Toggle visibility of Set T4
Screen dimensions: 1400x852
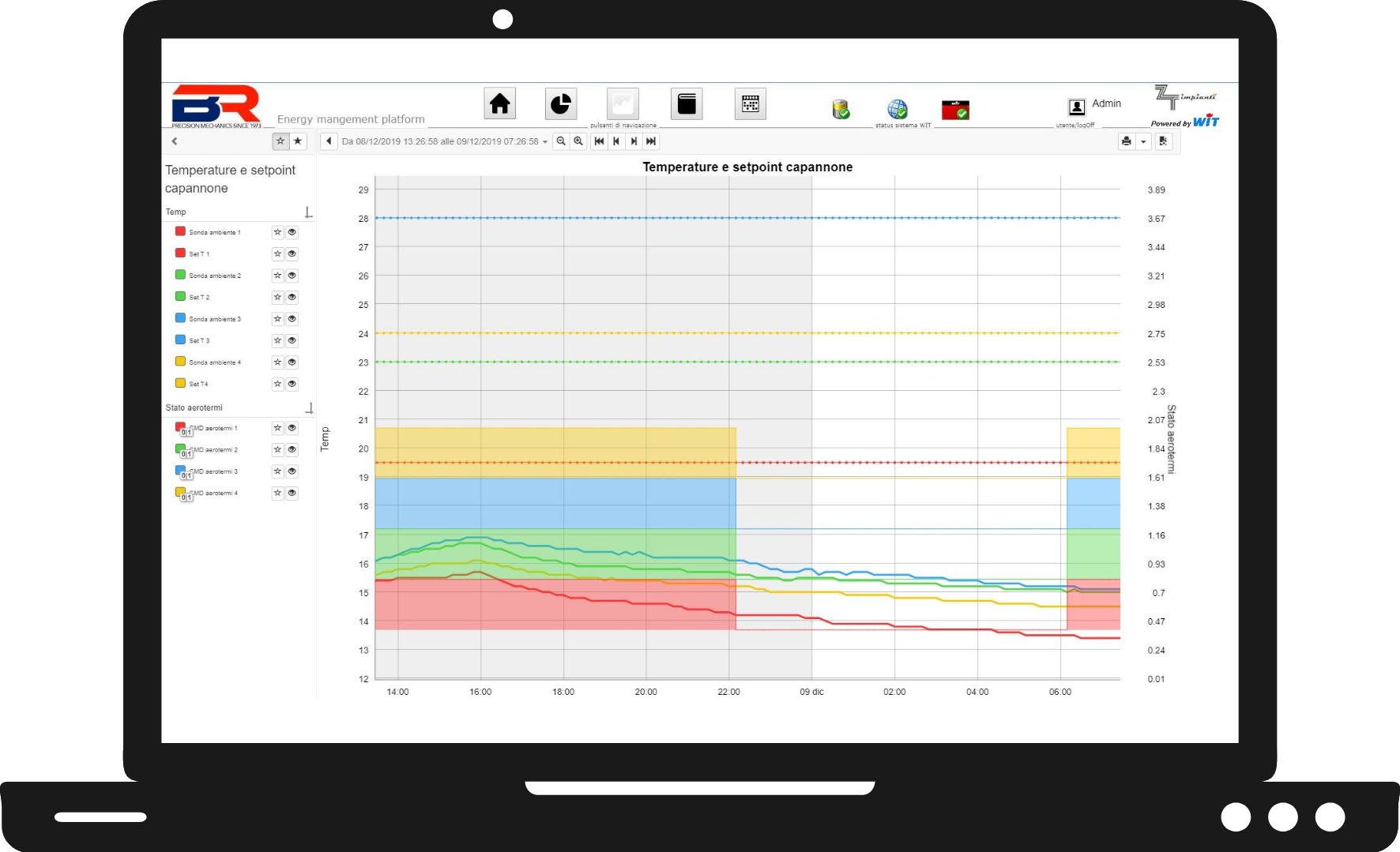pos(292,385)
